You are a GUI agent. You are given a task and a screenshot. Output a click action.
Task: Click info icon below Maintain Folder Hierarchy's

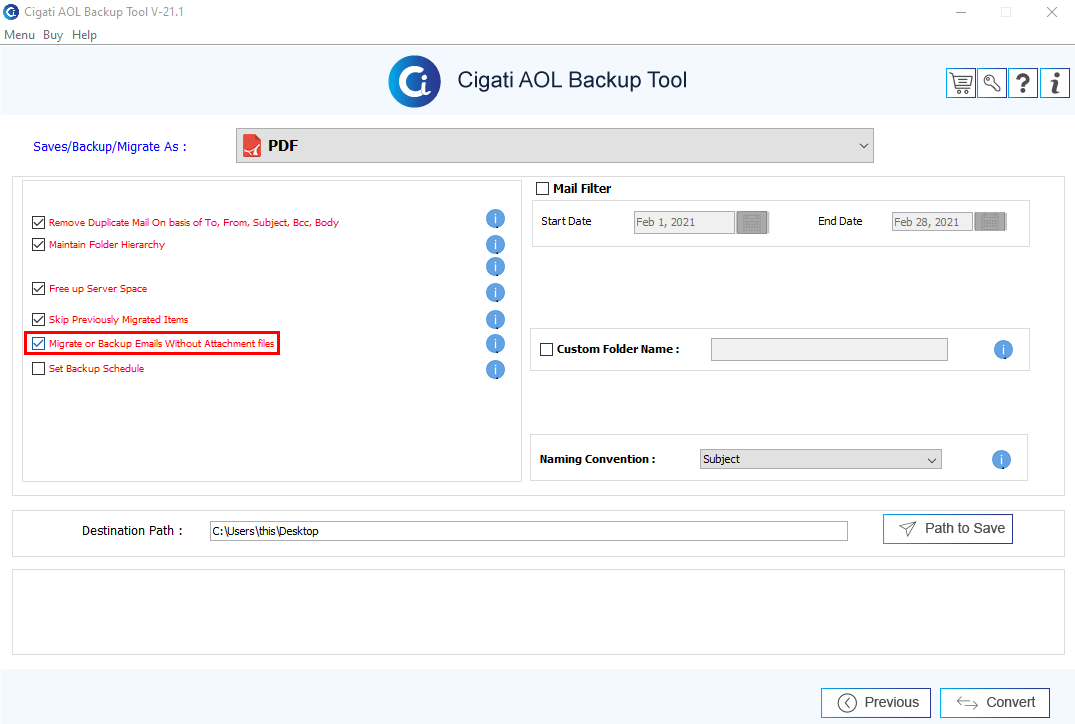click(x=496, y=267)
